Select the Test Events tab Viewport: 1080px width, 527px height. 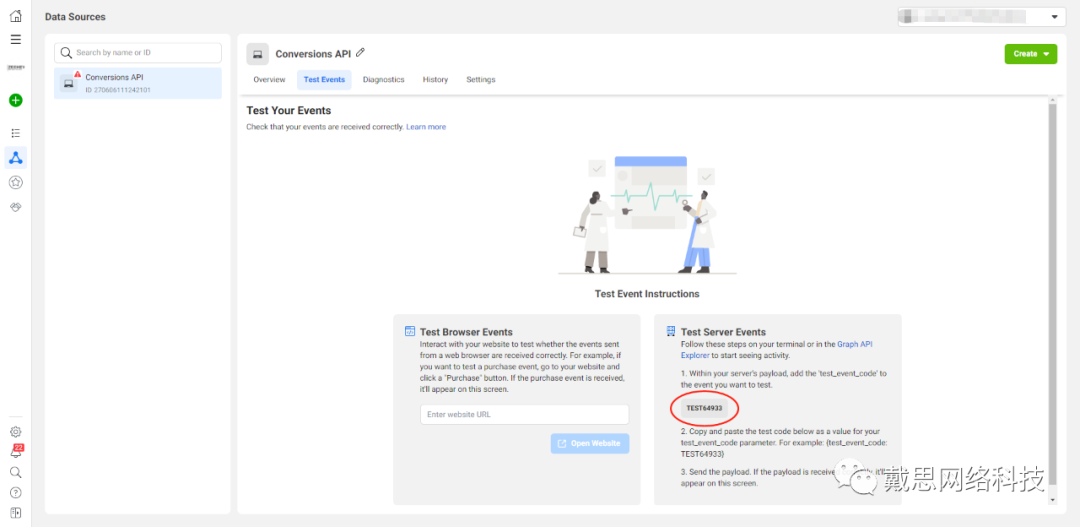pos(324,80)
